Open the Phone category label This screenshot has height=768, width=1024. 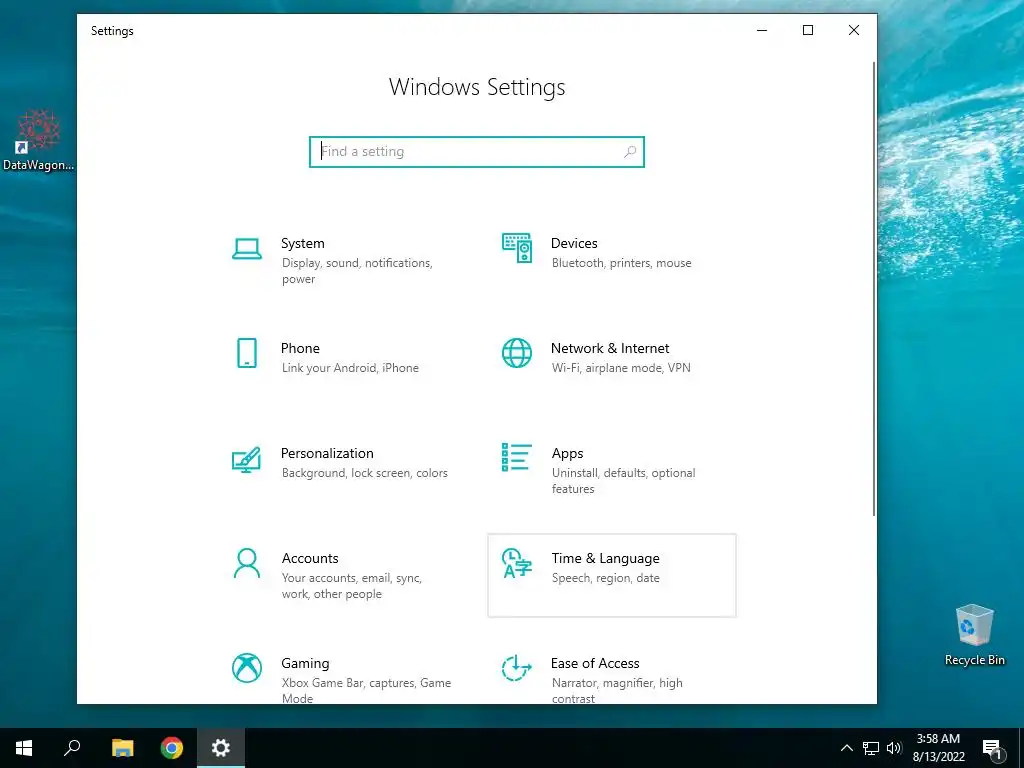[x=300, y=348]
